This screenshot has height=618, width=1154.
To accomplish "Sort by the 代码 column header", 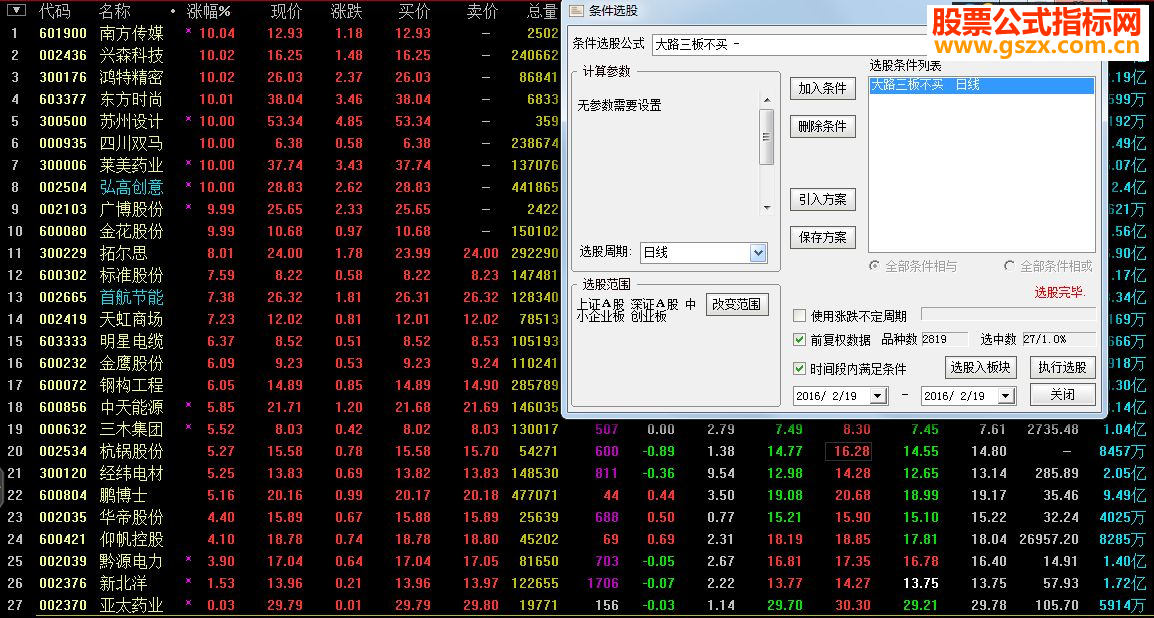I will click(54, 11).
